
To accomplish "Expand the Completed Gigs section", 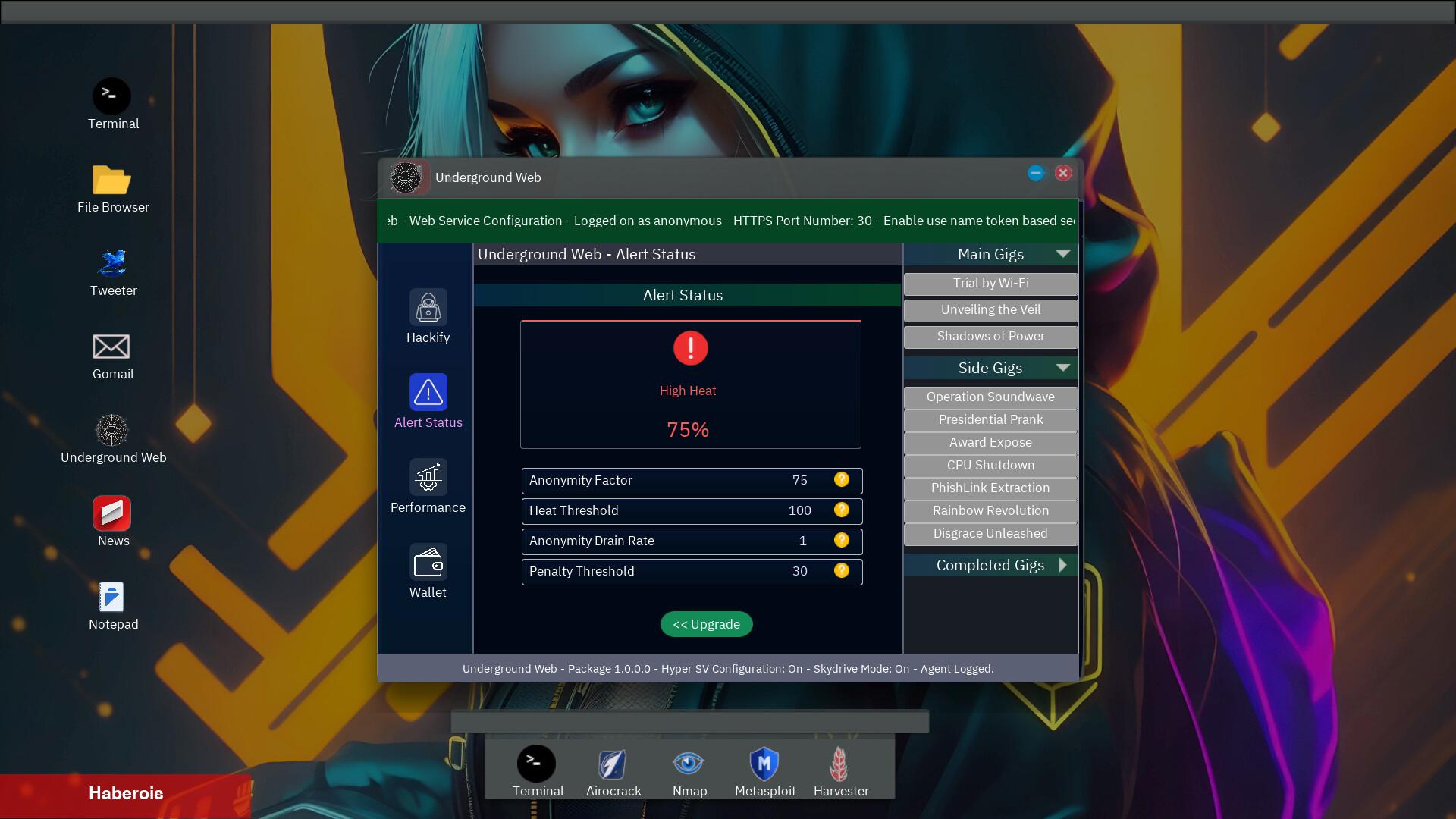I will pyautogui.click(x=1062, y=565).
